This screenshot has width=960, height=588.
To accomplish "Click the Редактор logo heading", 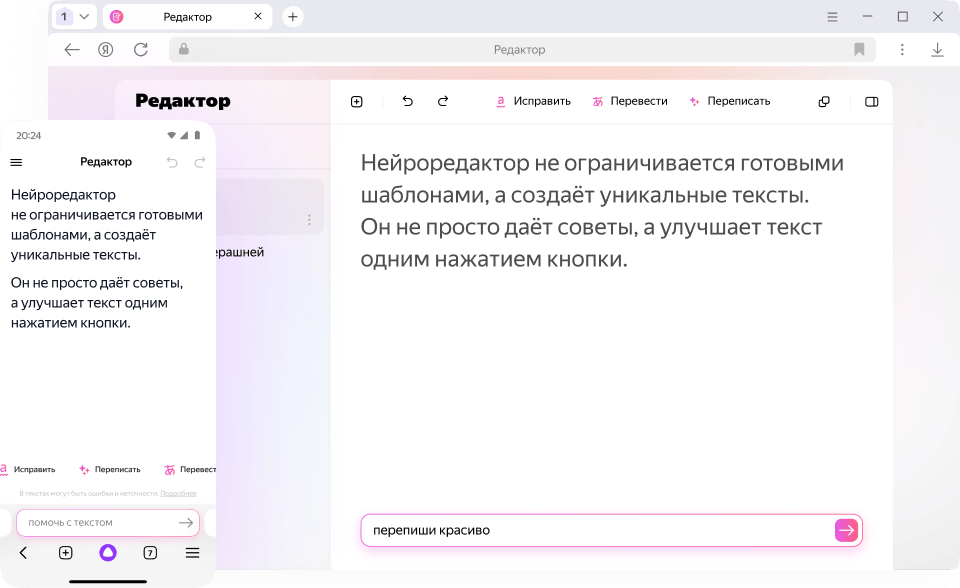I will tap(182, 101).
